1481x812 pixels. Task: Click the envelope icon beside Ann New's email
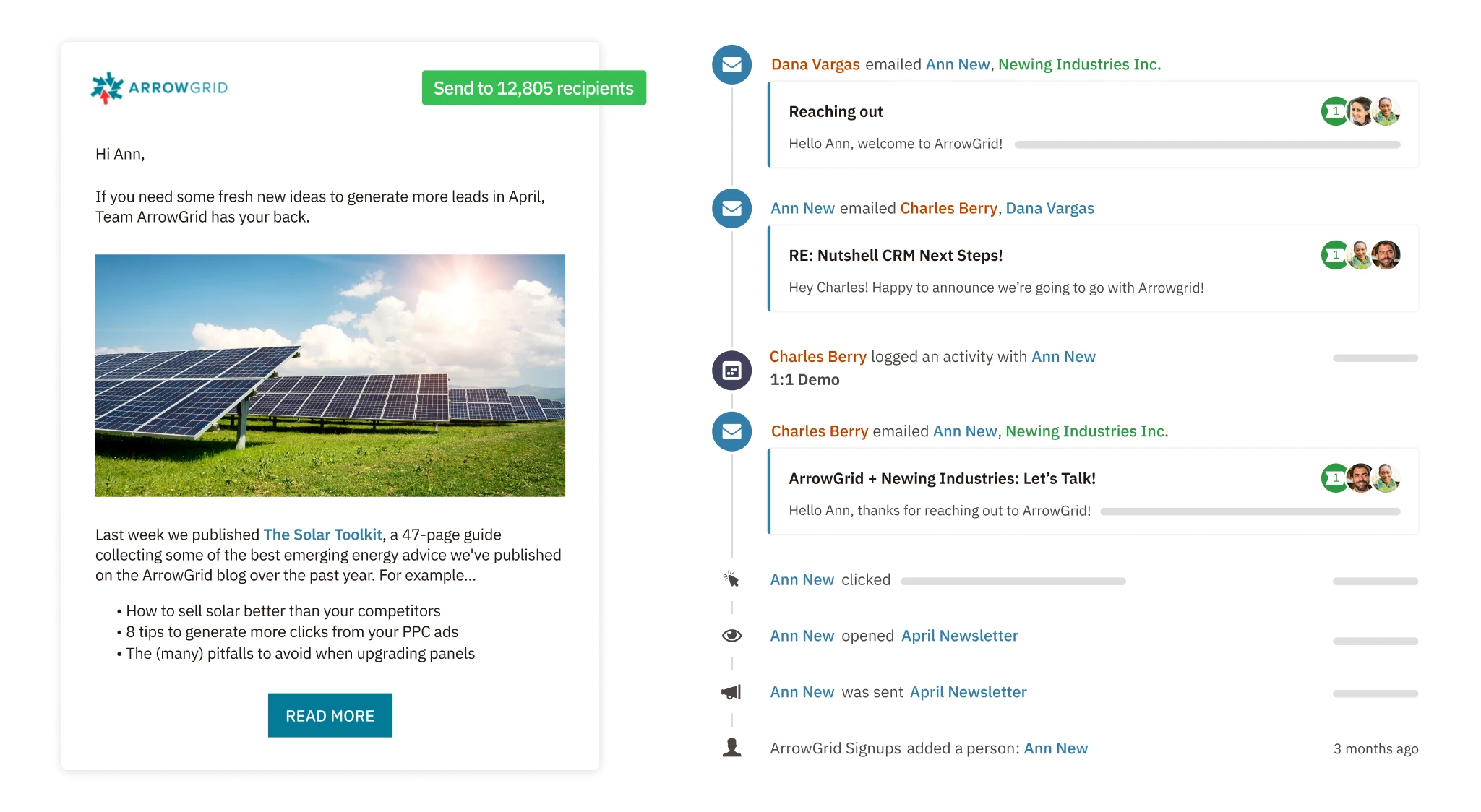pos(731,208)
